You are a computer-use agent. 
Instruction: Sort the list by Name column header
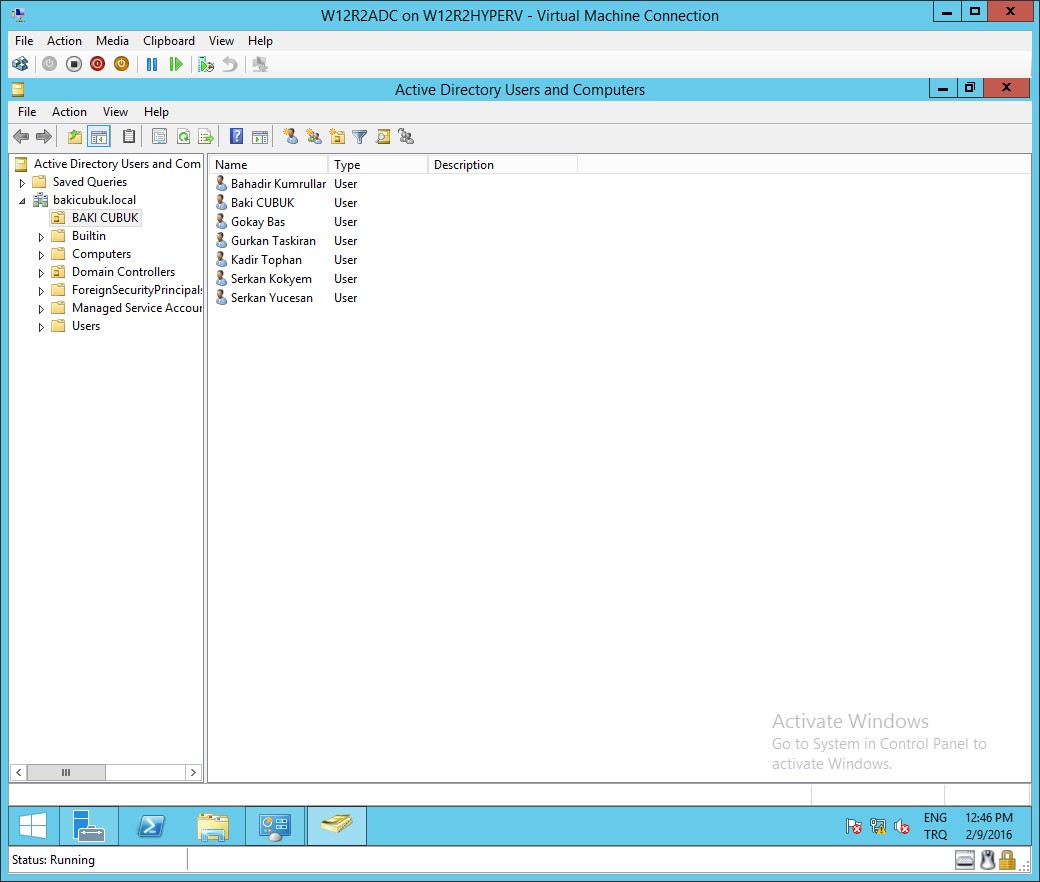click(x=268, y=165)
